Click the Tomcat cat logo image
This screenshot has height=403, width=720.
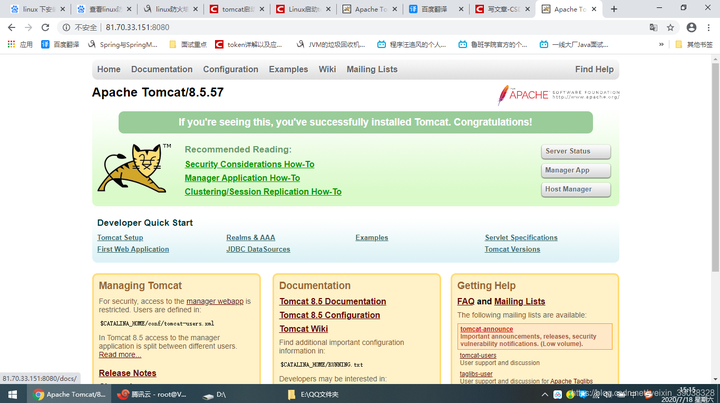coord(134,168)
